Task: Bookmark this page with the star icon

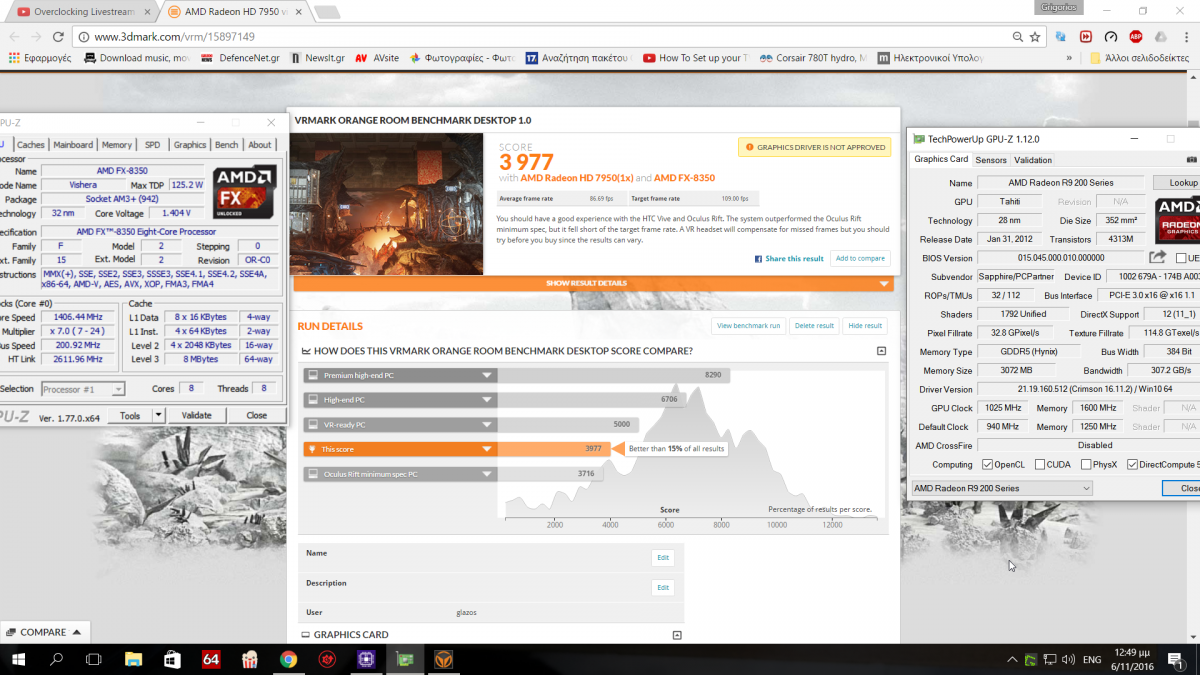Action: [1036, 37]
